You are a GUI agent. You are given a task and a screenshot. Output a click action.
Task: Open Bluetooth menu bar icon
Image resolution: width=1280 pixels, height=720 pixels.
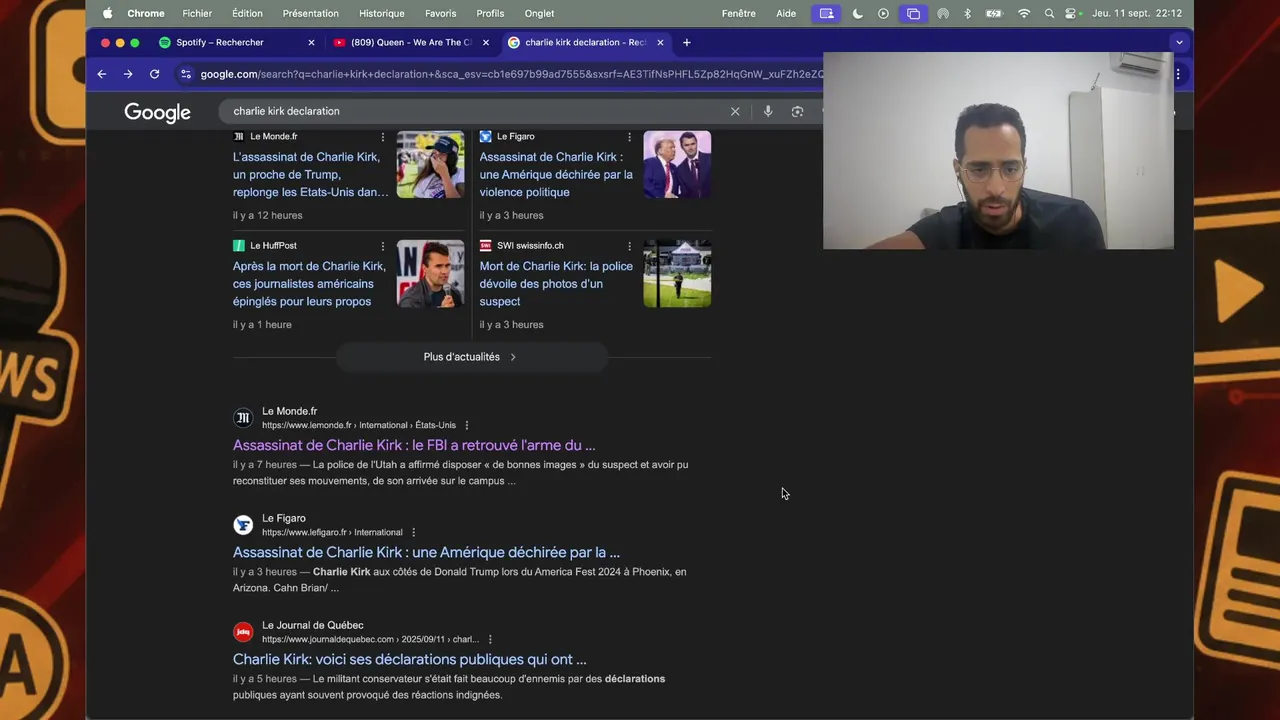967,13
